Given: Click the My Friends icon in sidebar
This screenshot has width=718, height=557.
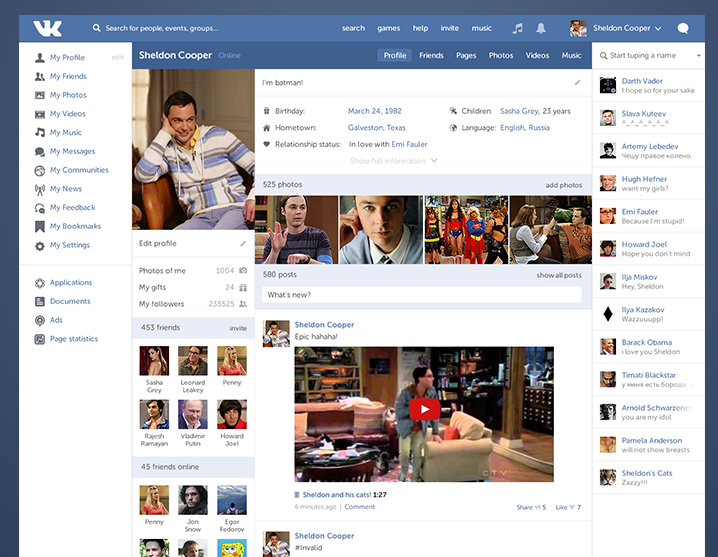Looking at the screenshot, I should click(x=40, y=76).
